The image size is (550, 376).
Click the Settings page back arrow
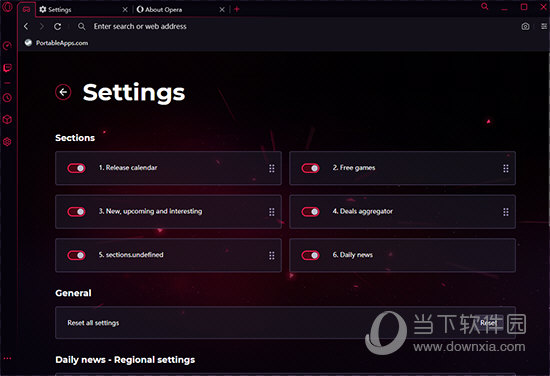[x=63, y=92]
